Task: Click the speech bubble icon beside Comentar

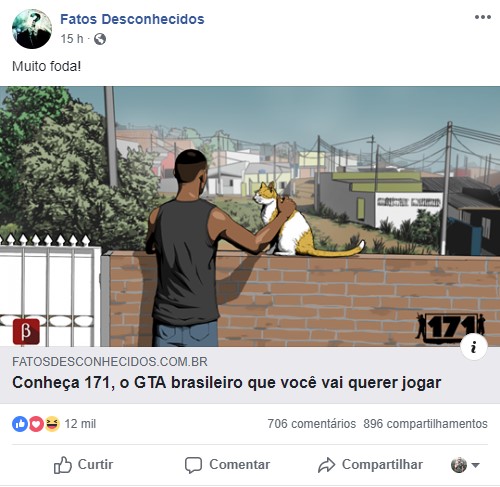Action: click(193, 465)
